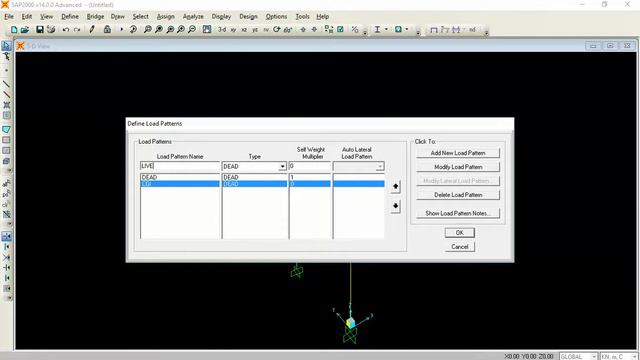Open the KN, m, C units dropdown
The height and width of the screenshot is (360, 640).
coord(634,357)
